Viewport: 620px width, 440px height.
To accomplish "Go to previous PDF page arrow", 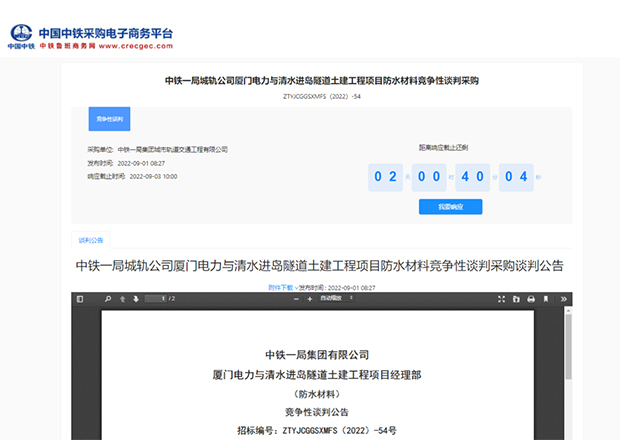I will click(123, 299).
